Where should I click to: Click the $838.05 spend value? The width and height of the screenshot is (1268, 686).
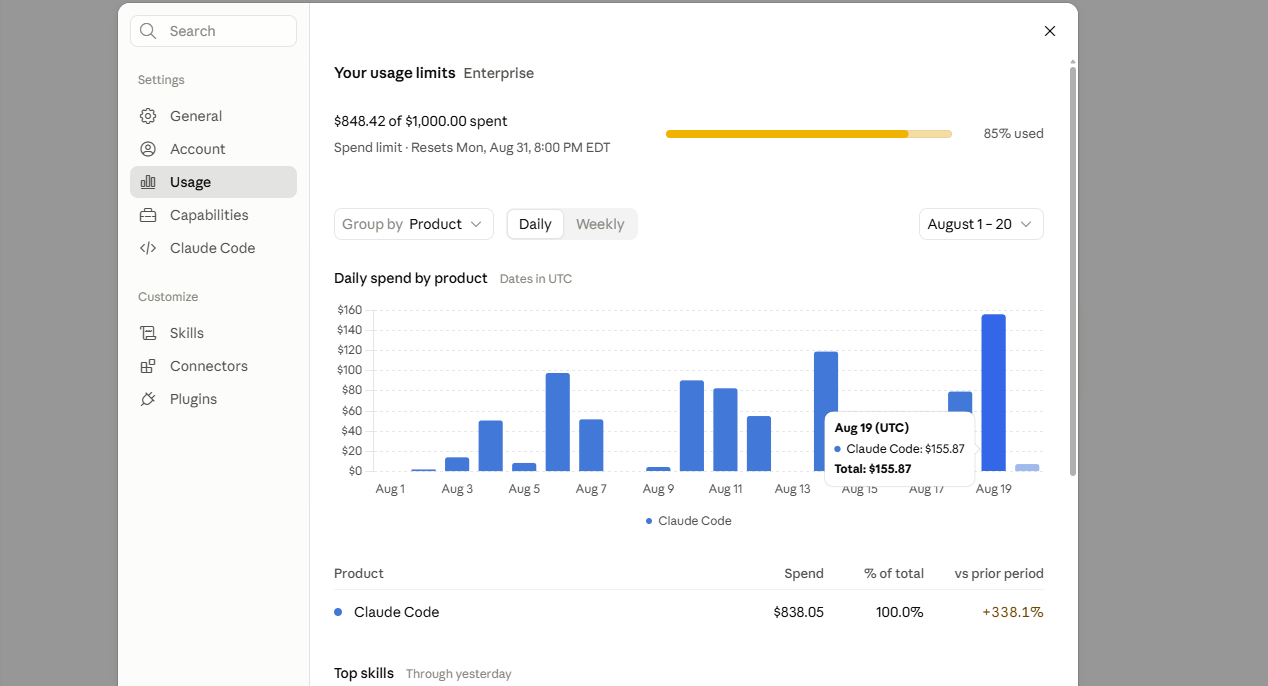tap(799, 612)
